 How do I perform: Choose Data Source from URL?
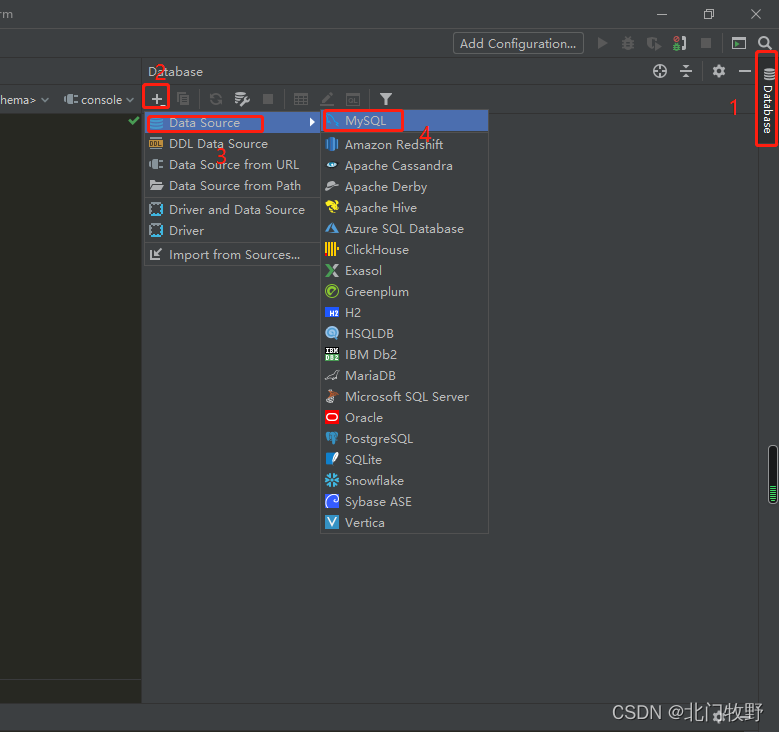coord(233,164)
